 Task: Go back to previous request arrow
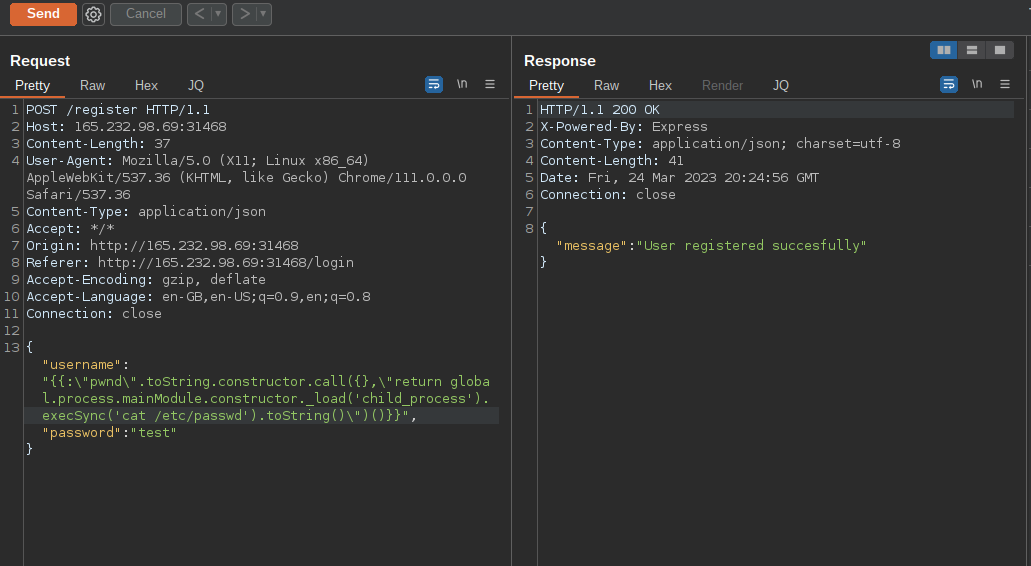(x=199, y=14)
